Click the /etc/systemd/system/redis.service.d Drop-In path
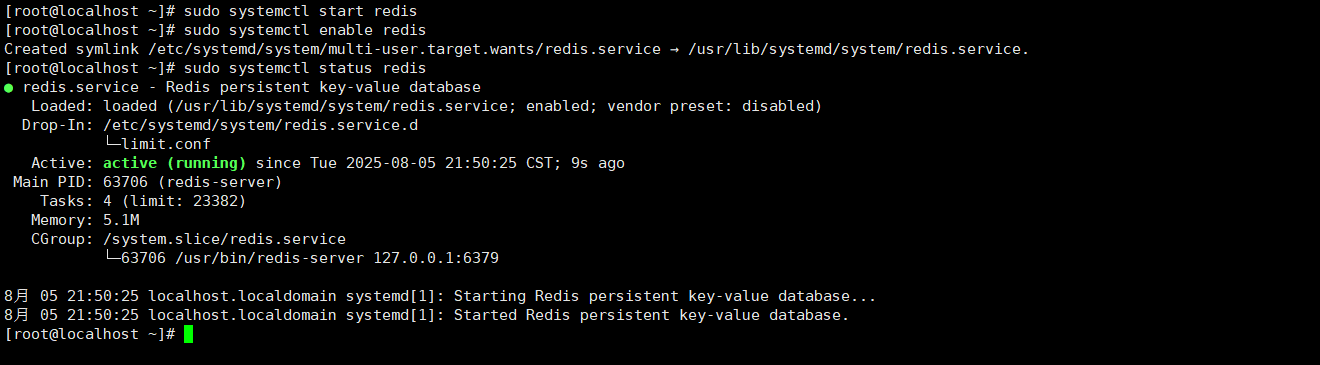Screen dimensions: 1320x365 click(261, 125)
